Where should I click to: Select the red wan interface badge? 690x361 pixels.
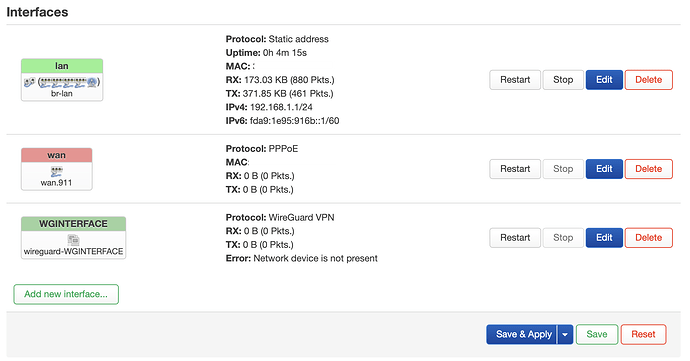coord(57,155)
